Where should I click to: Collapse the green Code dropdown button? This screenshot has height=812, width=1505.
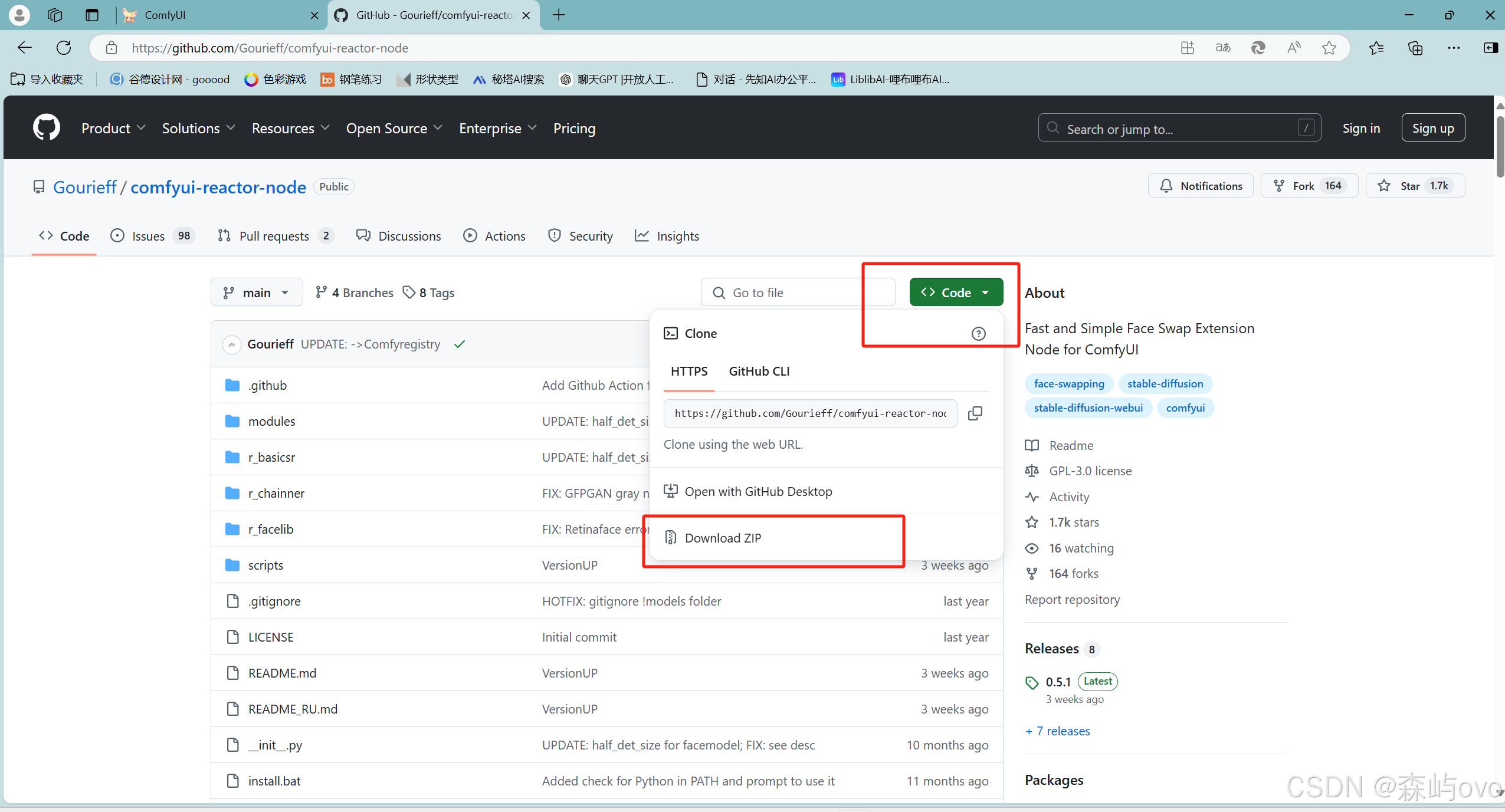pyautogui.click(x=956, y=292)
